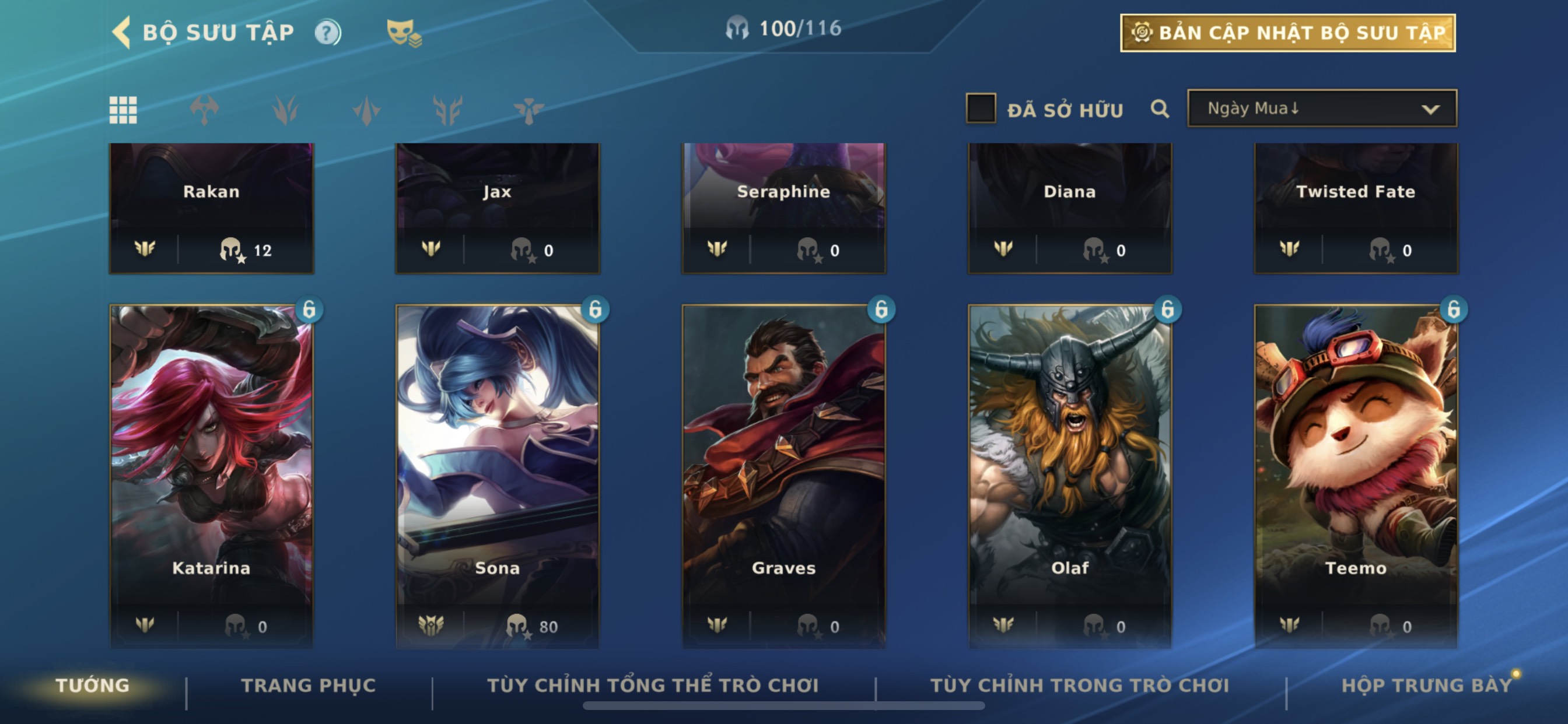Open the Seraphine champion card
The height and width of the screenshot is (724, 1568).
tap(783, 208)
